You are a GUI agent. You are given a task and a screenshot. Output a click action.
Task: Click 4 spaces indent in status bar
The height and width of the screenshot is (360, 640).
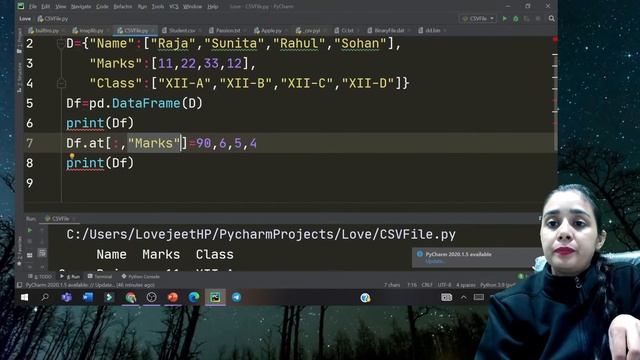(x=465, y=285)
